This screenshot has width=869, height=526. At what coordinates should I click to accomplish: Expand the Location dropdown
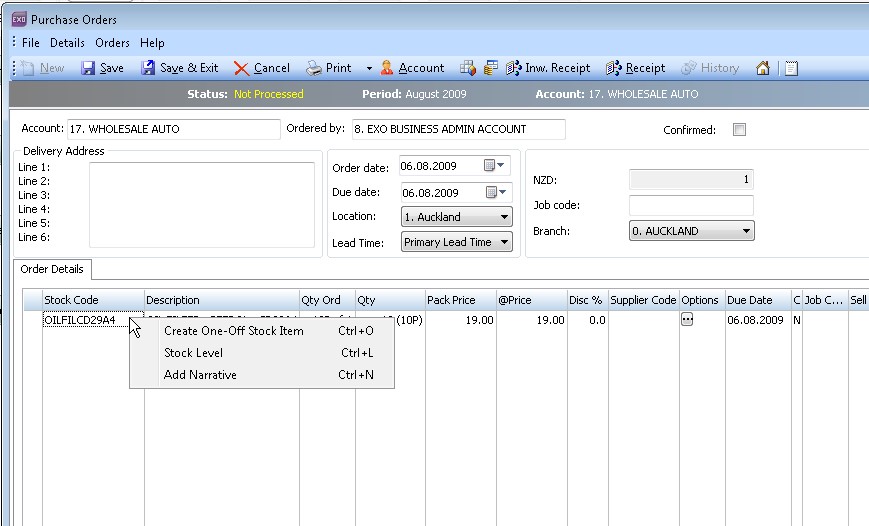point(504,217)
